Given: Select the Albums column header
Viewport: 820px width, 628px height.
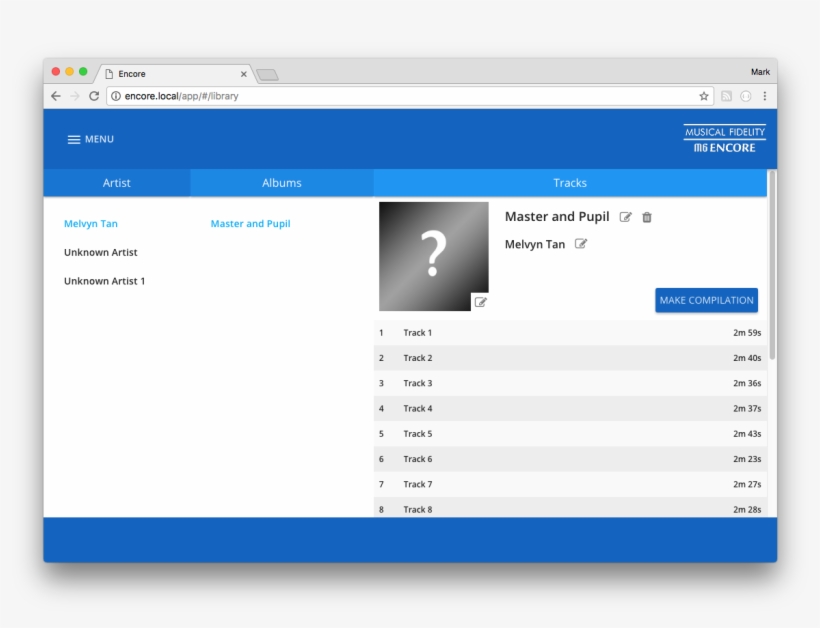Looking at the screenshot, I should click(x=282, y=183).
